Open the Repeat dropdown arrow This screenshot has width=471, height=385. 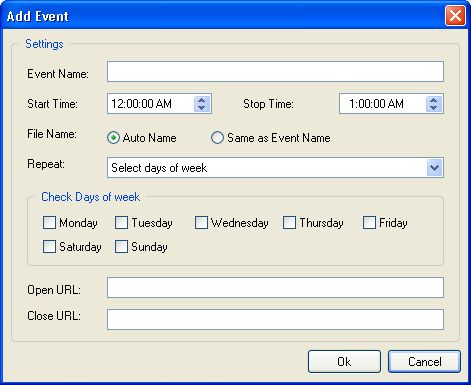point(434,167)
